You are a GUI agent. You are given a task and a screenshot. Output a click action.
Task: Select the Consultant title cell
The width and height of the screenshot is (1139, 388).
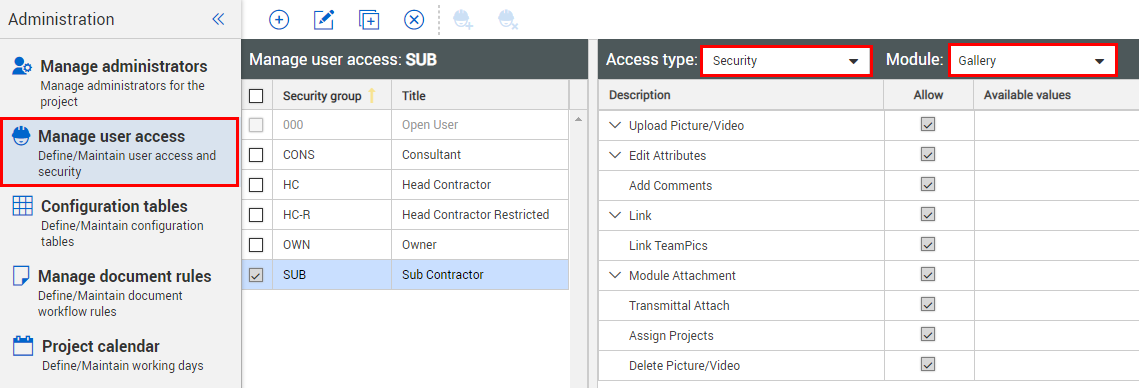coord(480,155)
